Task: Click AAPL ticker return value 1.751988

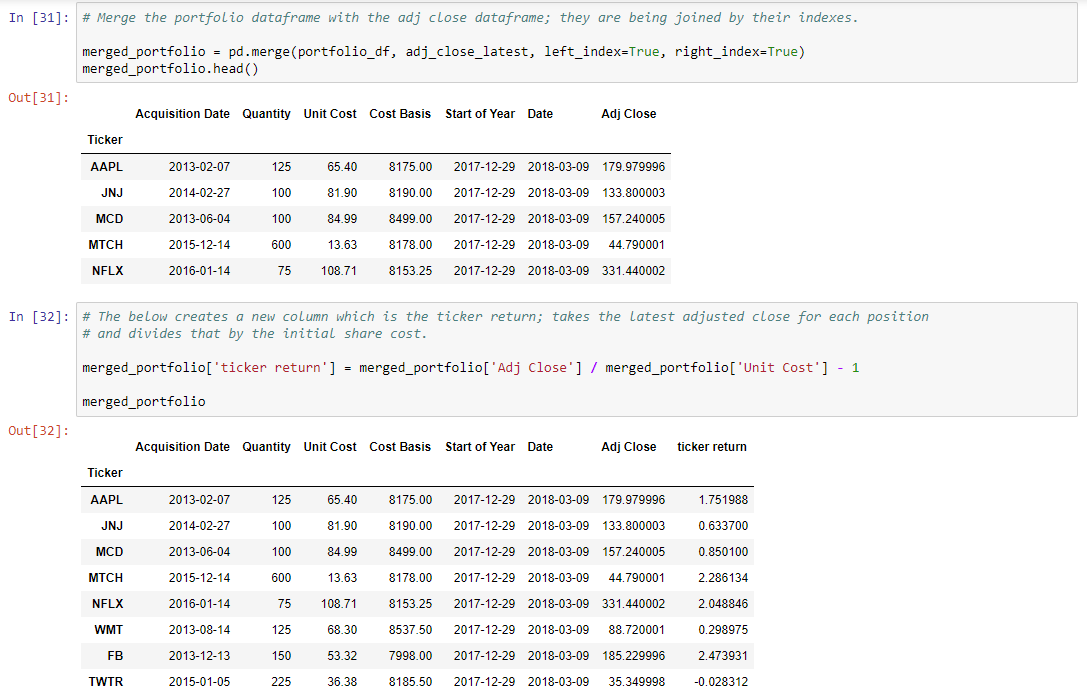Action: point(723,500)
